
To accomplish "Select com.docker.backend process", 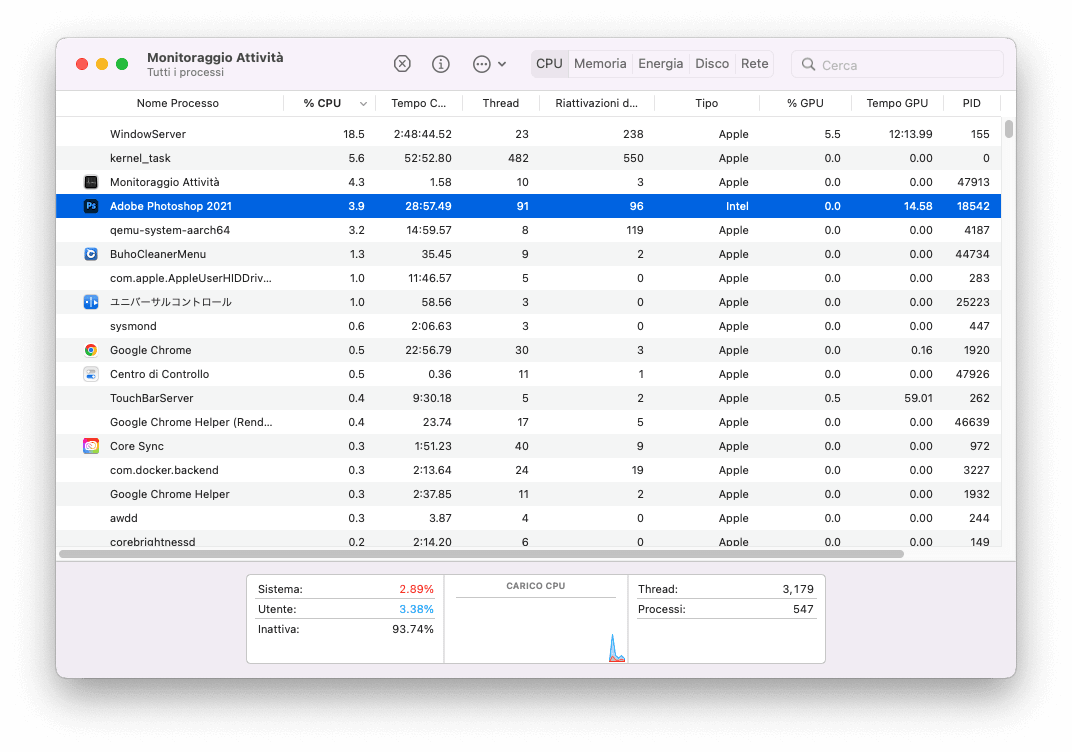I will tap(528, 470).
